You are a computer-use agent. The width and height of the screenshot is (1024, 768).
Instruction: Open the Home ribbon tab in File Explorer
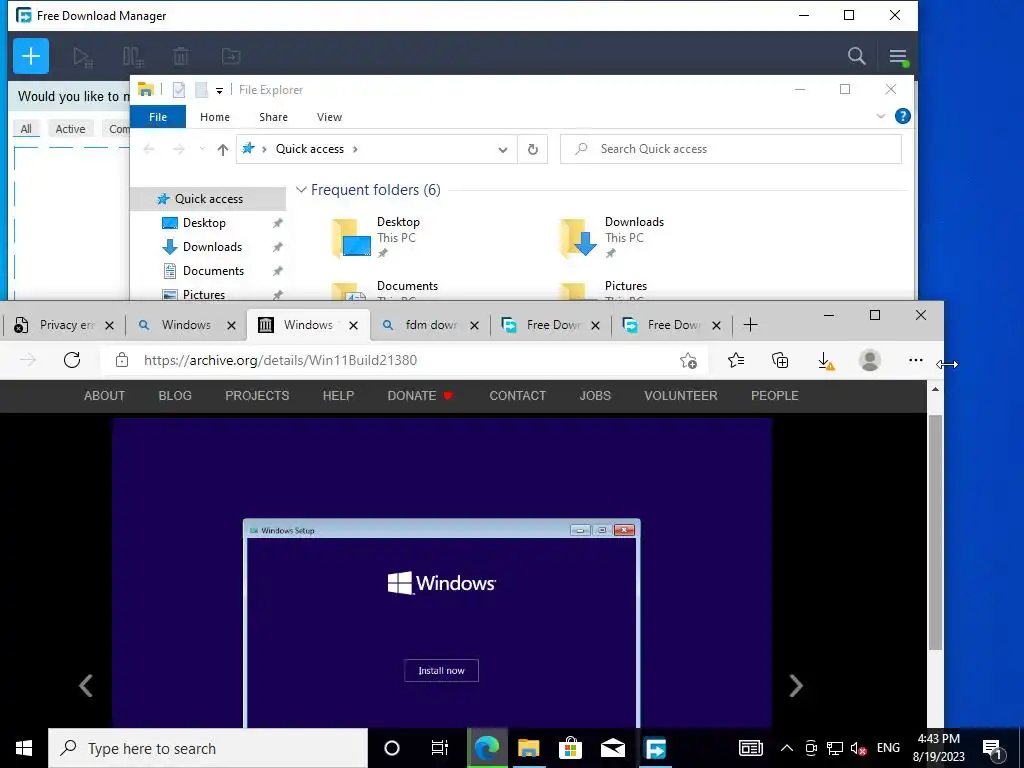(x=215, y=117)
